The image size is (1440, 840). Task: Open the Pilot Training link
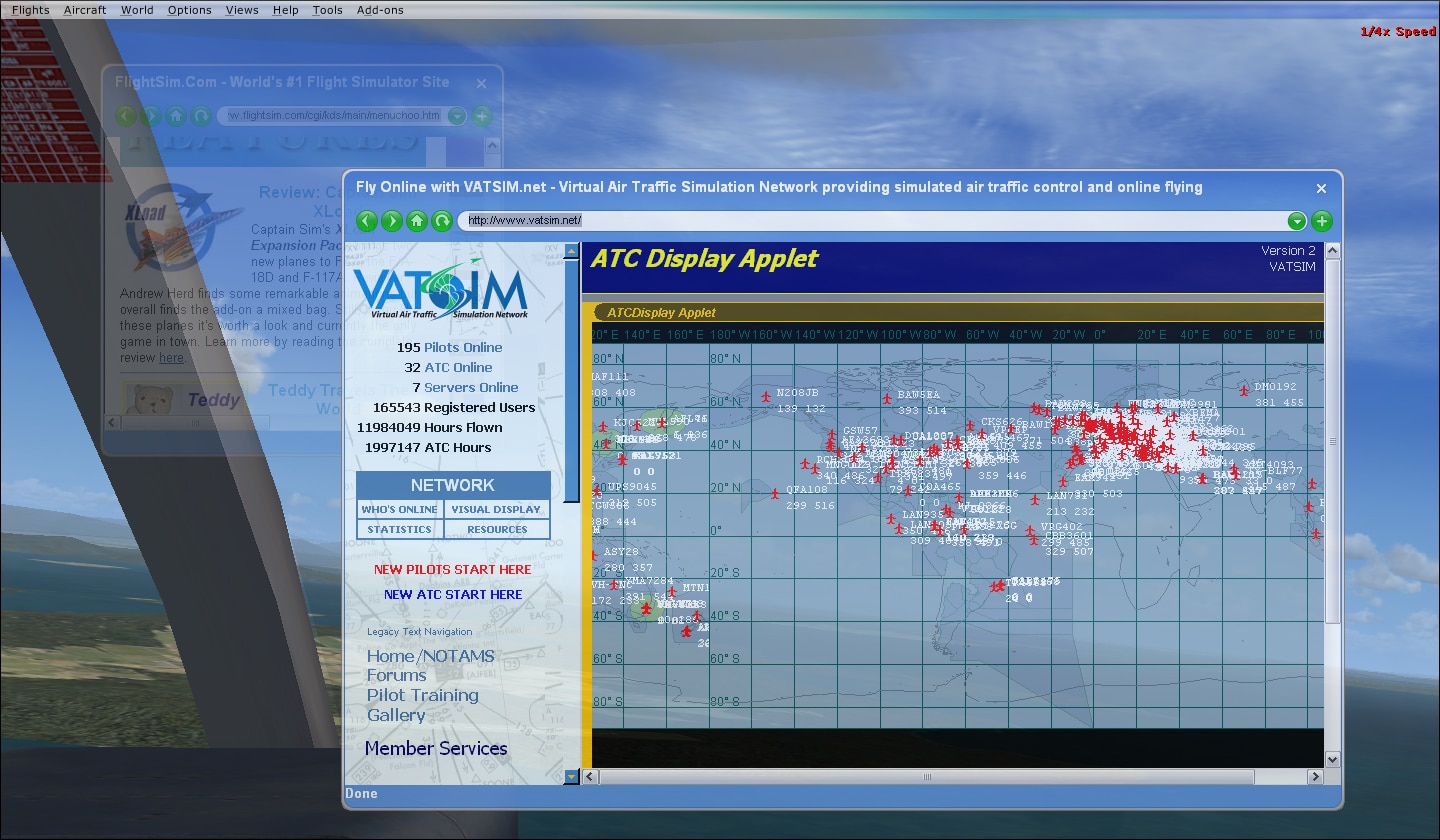click(x=422, y=696)
